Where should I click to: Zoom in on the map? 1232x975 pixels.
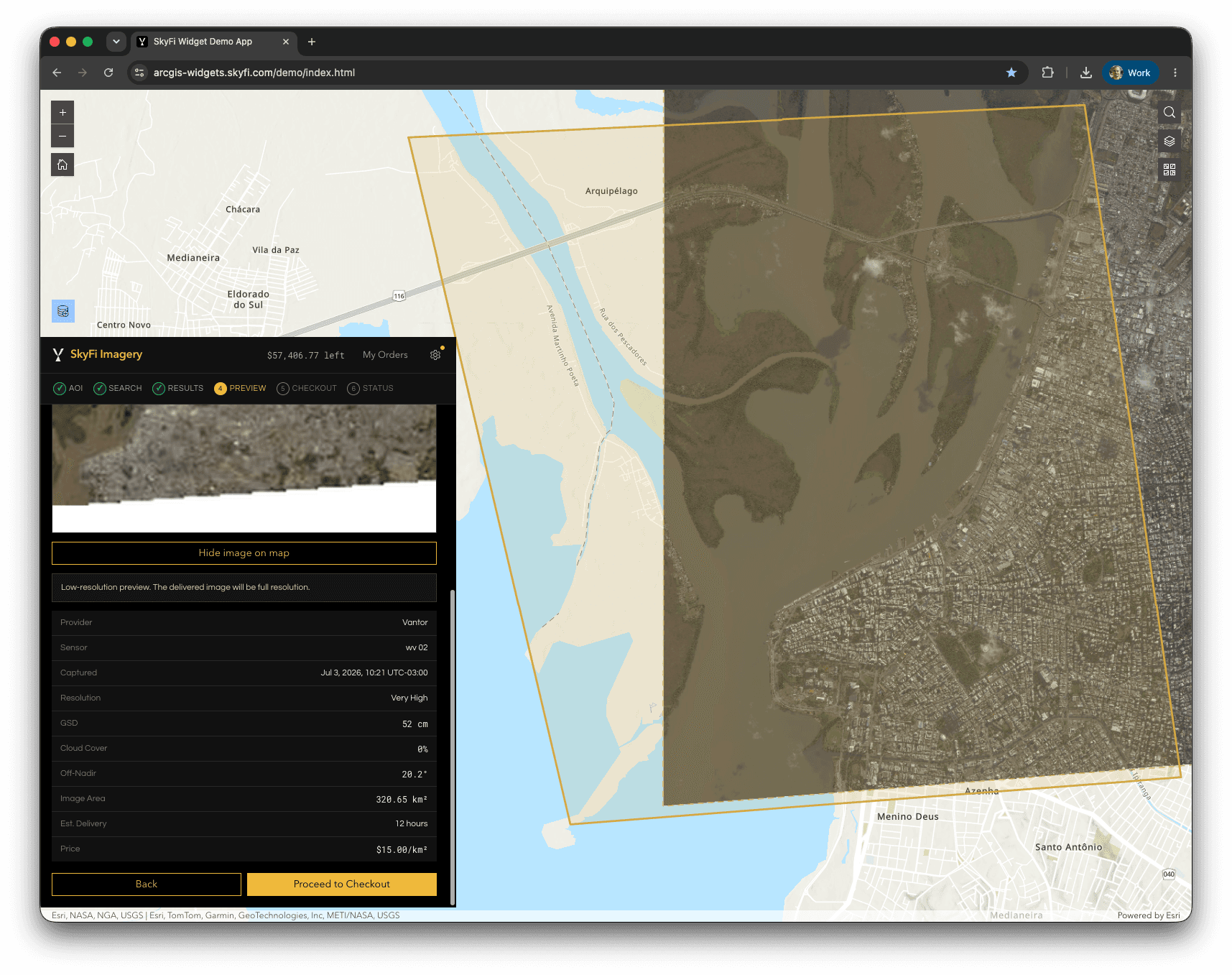tap(62, 112)
